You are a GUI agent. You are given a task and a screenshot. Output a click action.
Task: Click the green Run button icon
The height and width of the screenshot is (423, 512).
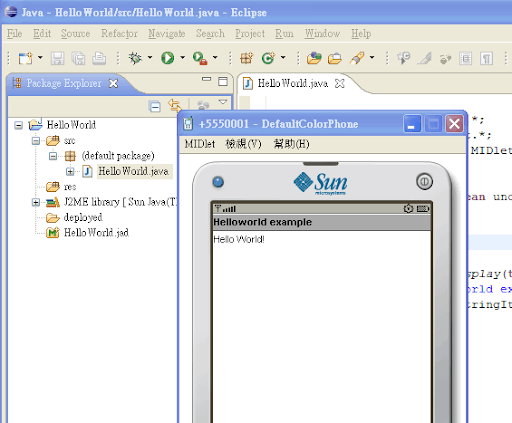(x=168, y=58)
